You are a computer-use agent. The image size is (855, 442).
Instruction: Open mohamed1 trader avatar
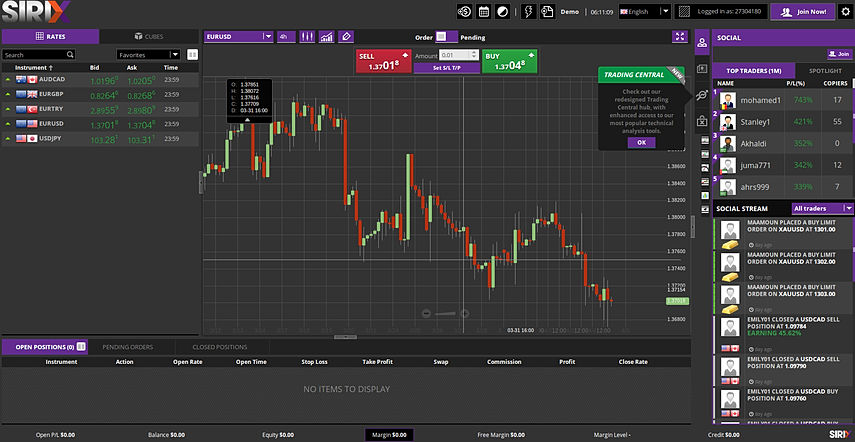pyautogui.click(x=727, y=100)
